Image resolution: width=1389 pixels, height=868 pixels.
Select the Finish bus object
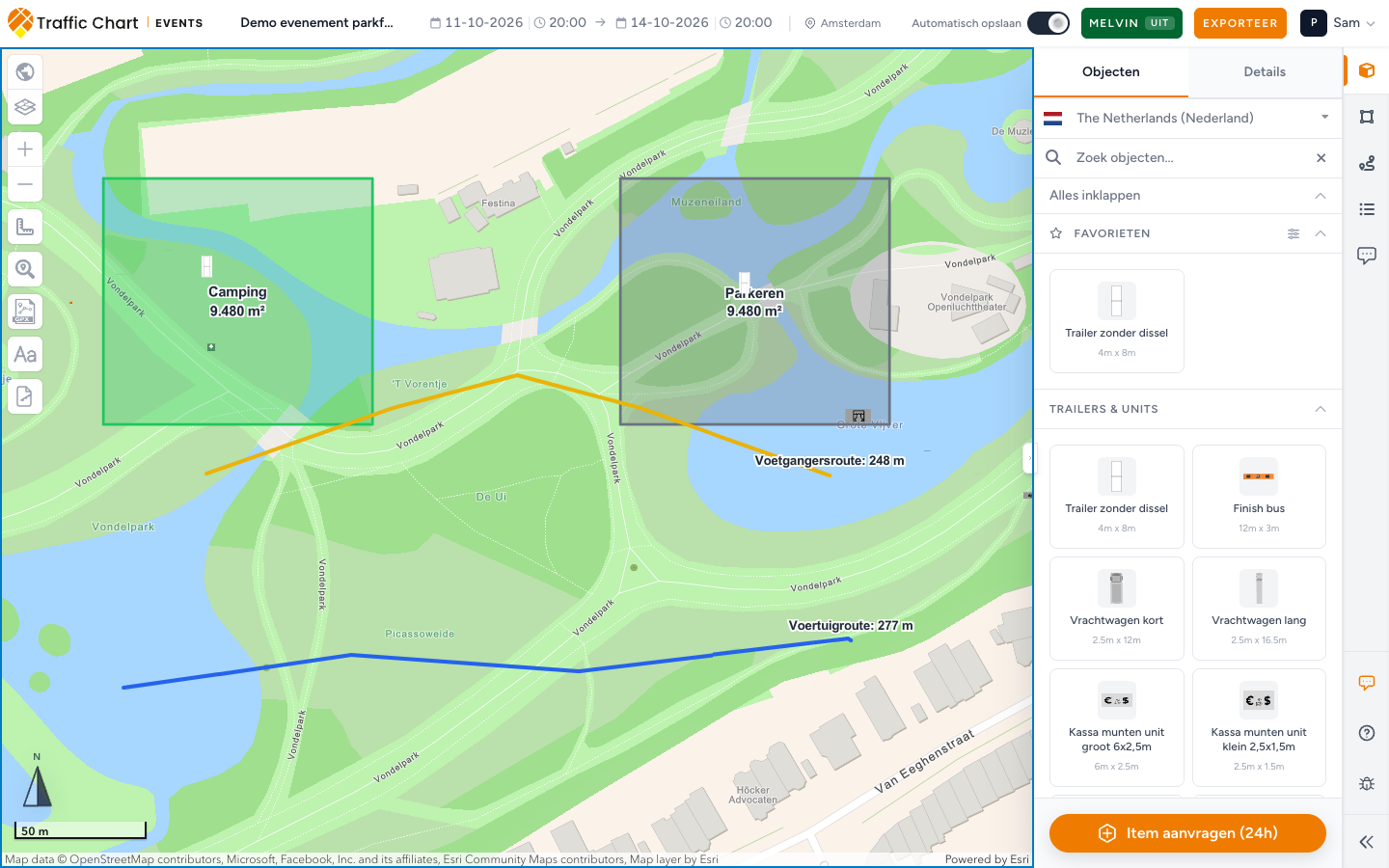(1259, 497)
